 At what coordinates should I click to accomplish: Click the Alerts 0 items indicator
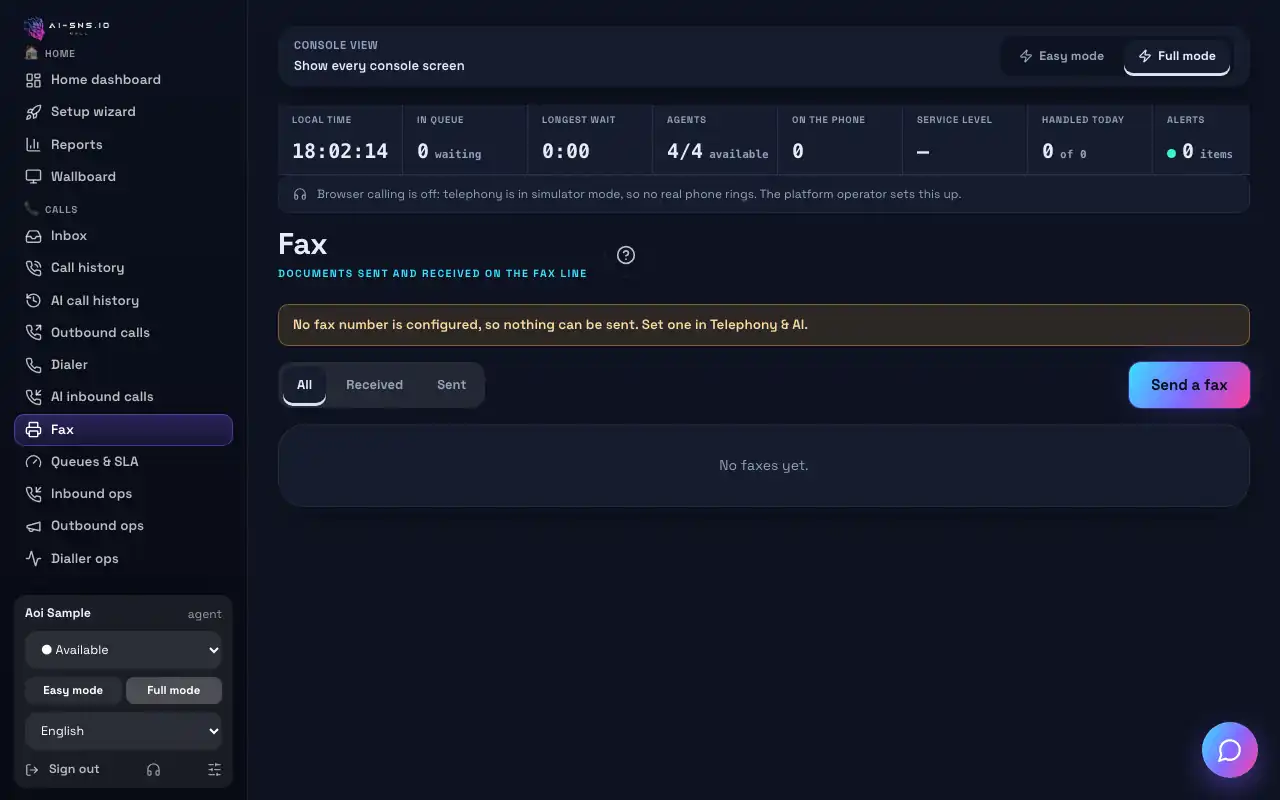(1200, 140)
